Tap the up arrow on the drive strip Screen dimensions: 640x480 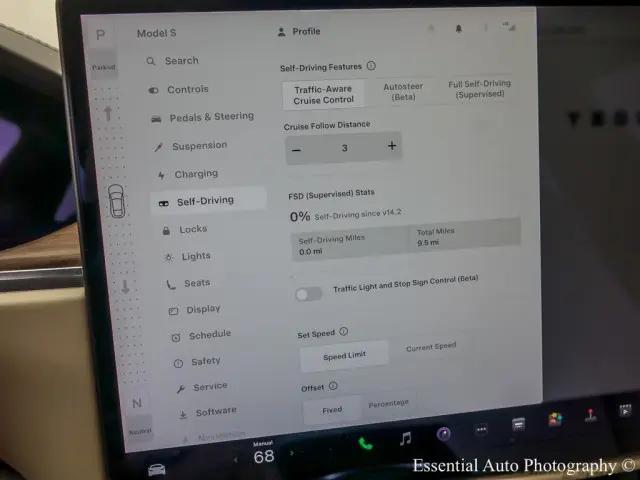pos(108,113)
